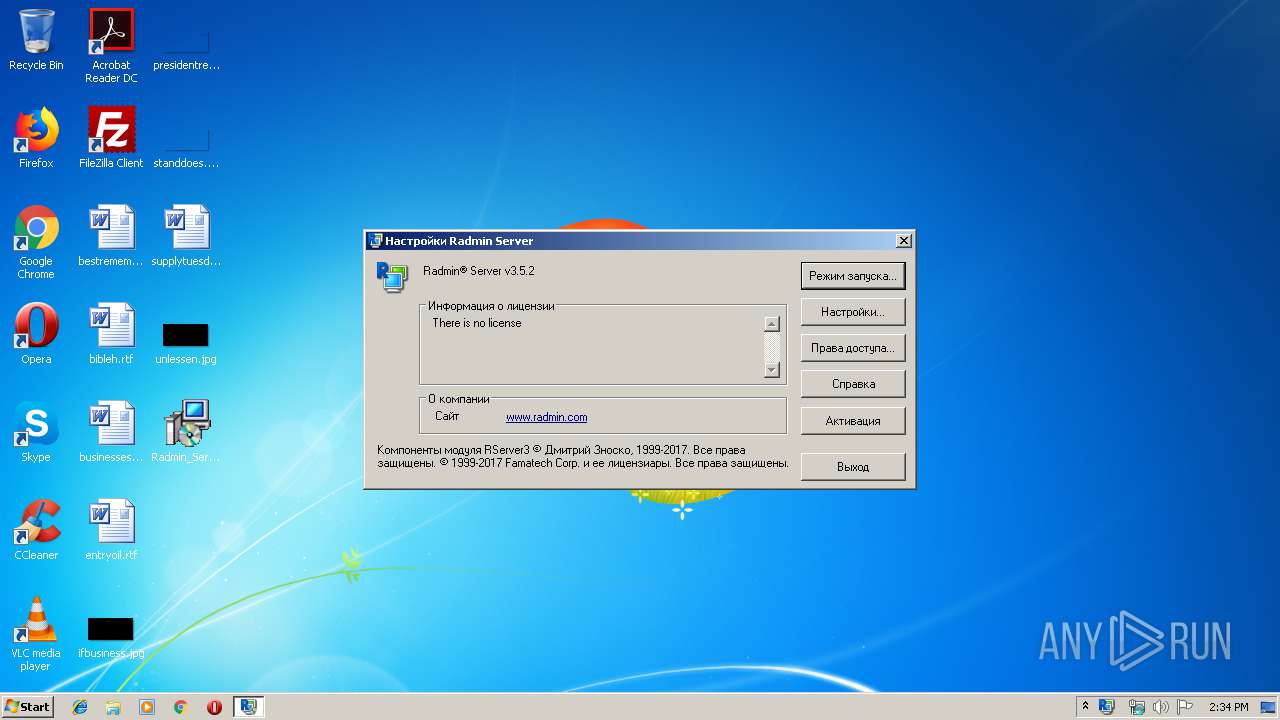Open the Recycle Bin desktop icon

pyautogui.click(x=36, y=40)
